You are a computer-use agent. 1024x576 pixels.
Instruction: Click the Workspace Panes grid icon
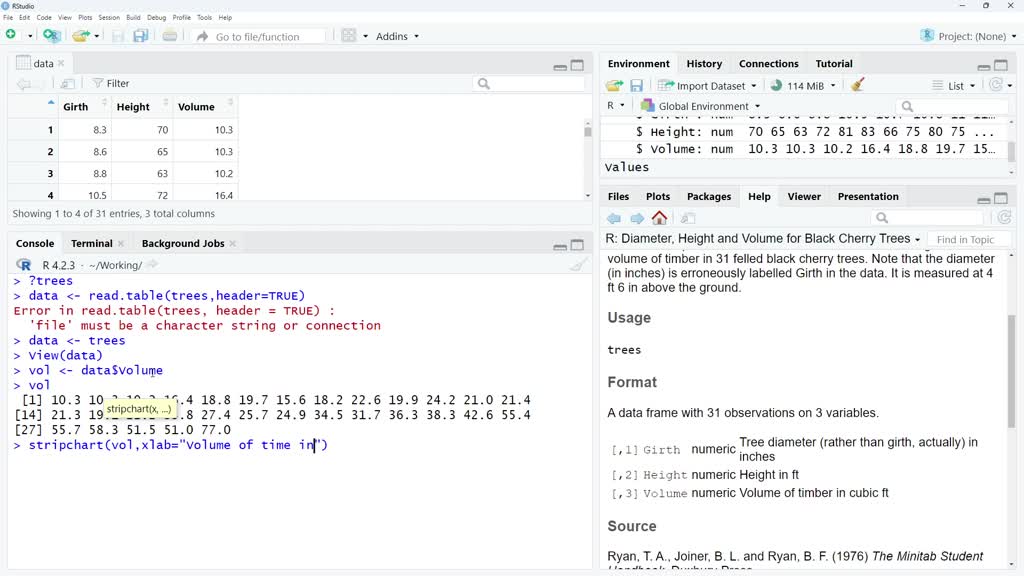[x=349, y=36]
